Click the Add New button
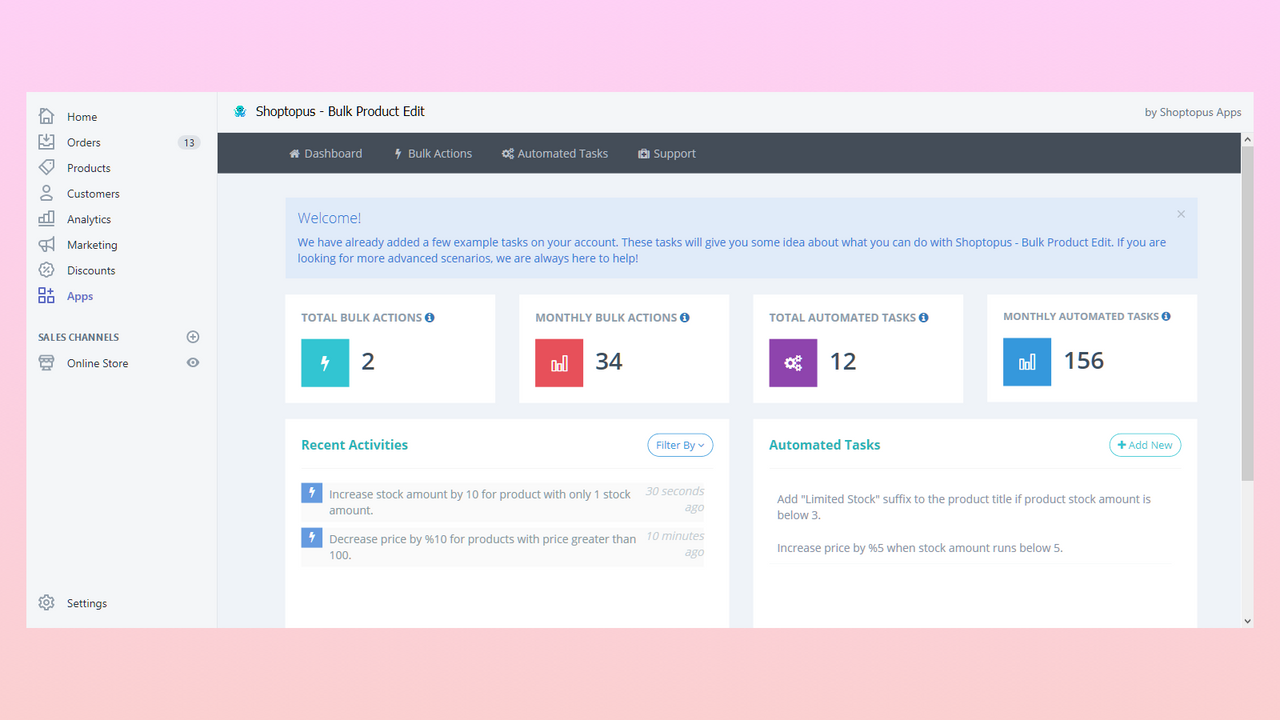 [1144, 444]
